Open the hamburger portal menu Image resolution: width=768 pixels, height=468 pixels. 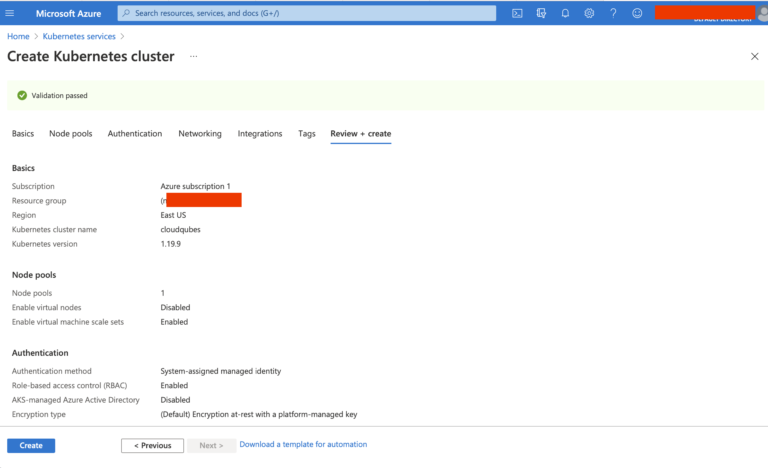[x=10, y=13]
